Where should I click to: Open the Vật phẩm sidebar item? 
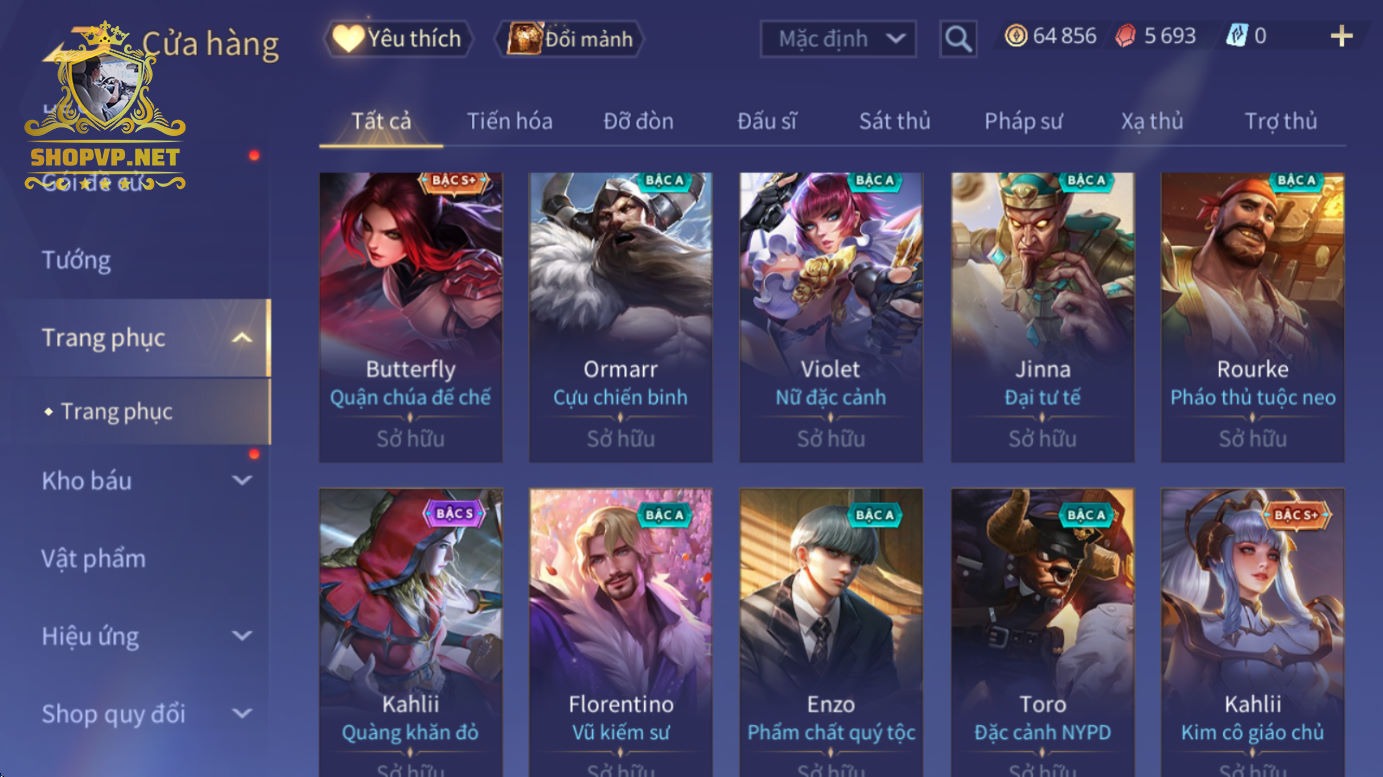coord(93,559)
